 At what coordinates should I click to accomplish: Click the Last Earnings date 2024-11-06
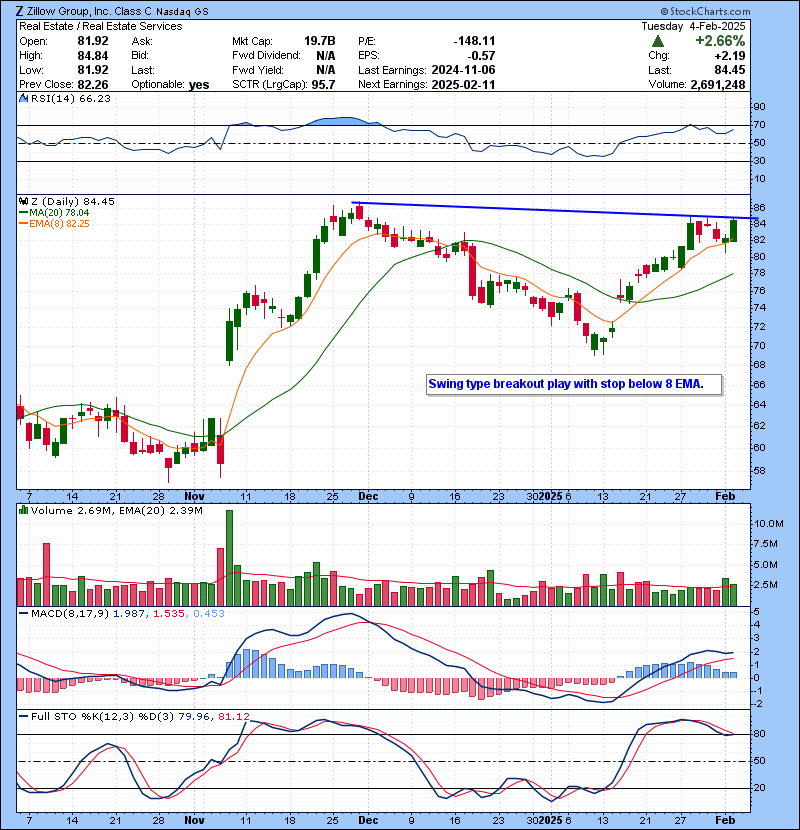click(463, 70)
